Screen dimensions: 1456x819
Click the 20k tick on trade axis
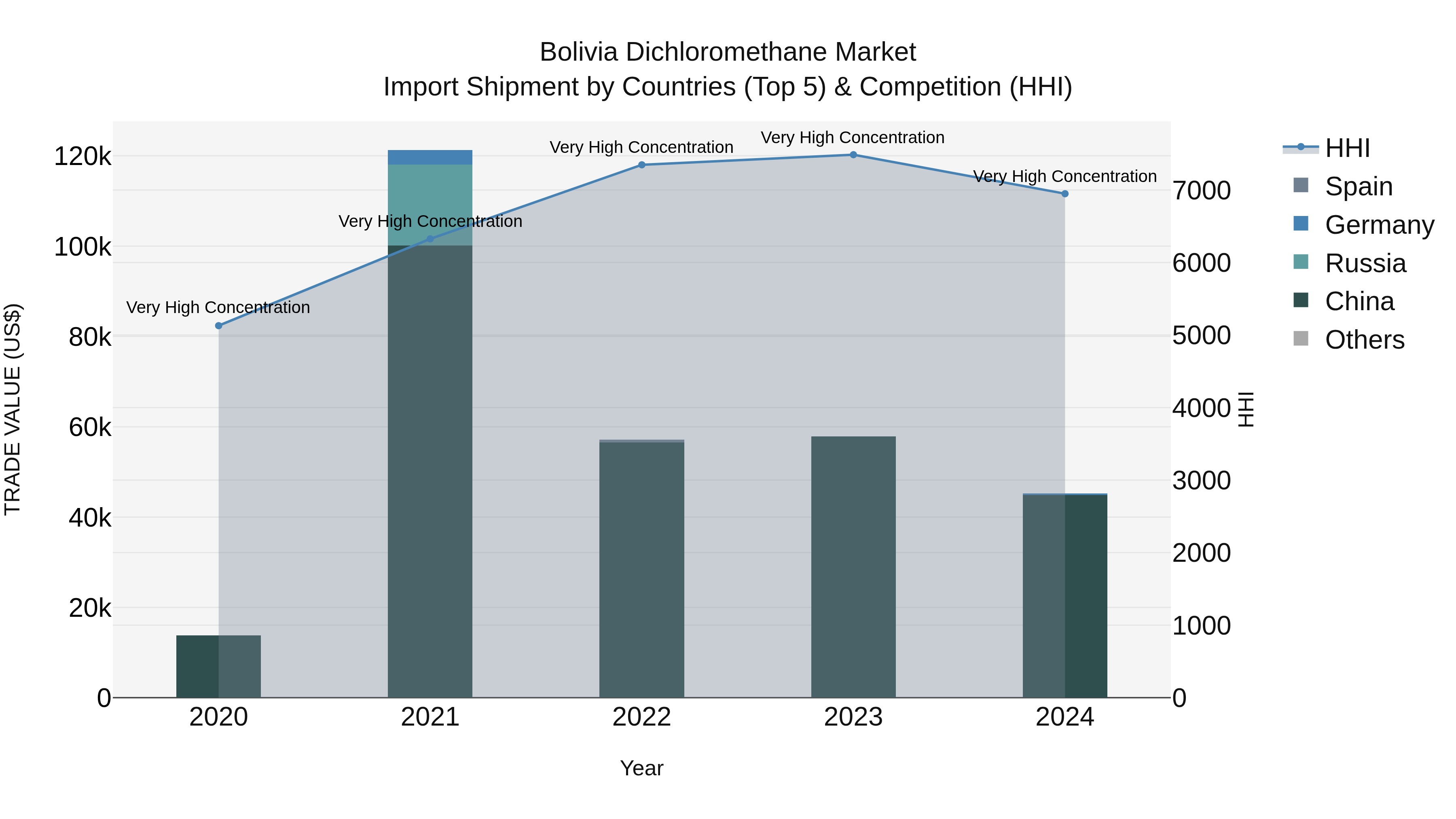click(x=90, y=608)
